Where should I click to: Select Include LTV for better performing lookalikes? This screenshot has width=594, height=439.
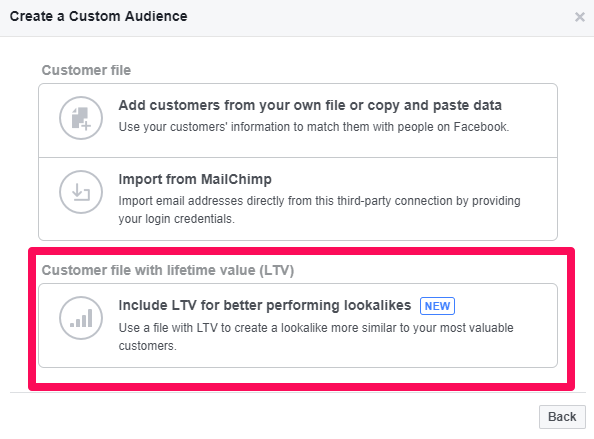click(x=265, y=305)
